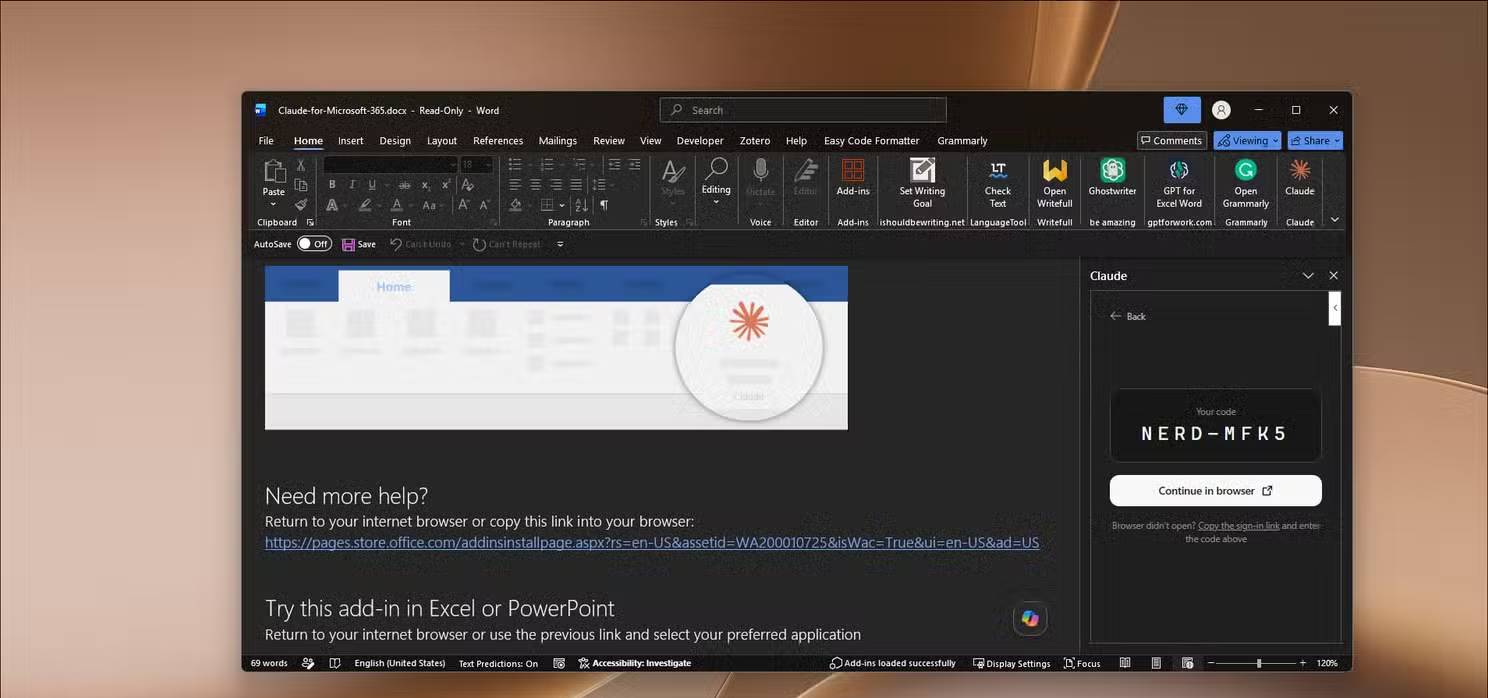Open the font size dropdown
1488x698 pixels.
click(x=488, y=165)
